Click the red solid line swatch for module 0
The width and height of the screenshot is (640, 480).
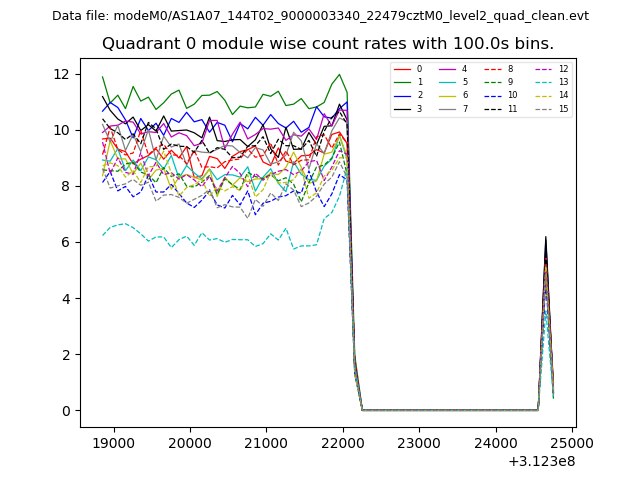(402, 69)
